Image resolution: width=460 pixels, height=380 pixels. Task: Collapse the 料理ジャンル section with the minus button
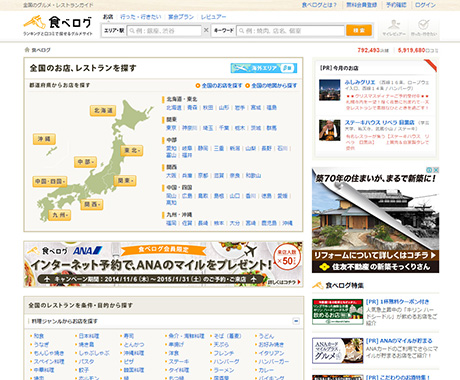pyautogui.click(x=296, y=321)
